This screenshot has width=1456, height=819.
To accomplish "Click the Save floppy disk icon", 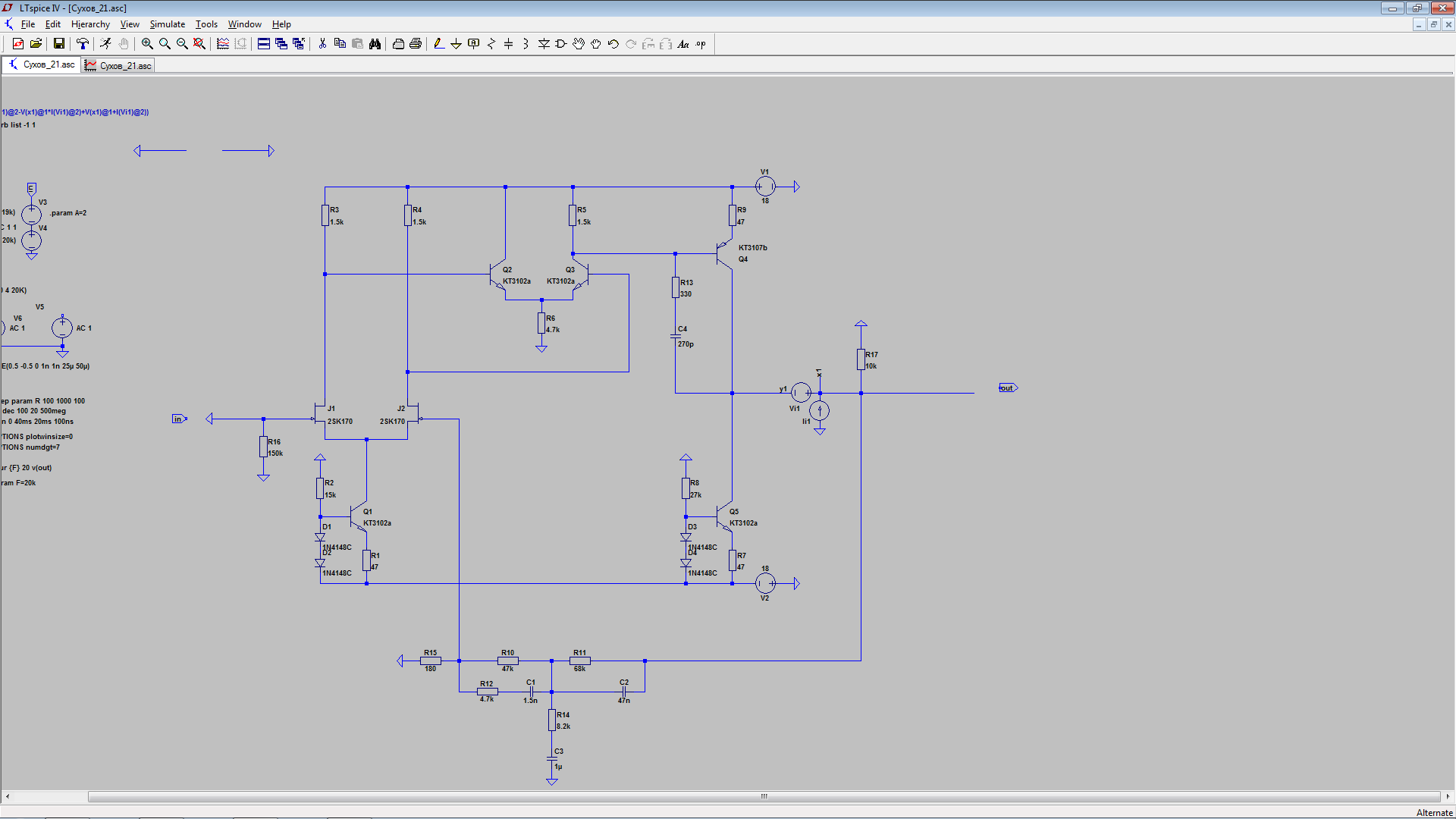I will [58, 44].
